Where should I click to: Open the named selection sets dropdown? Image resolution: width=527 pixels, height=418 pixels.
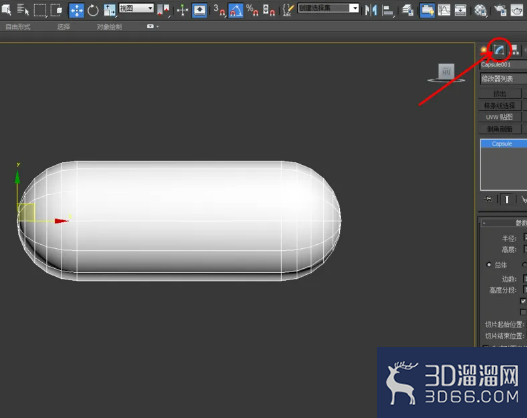[328, 8]
